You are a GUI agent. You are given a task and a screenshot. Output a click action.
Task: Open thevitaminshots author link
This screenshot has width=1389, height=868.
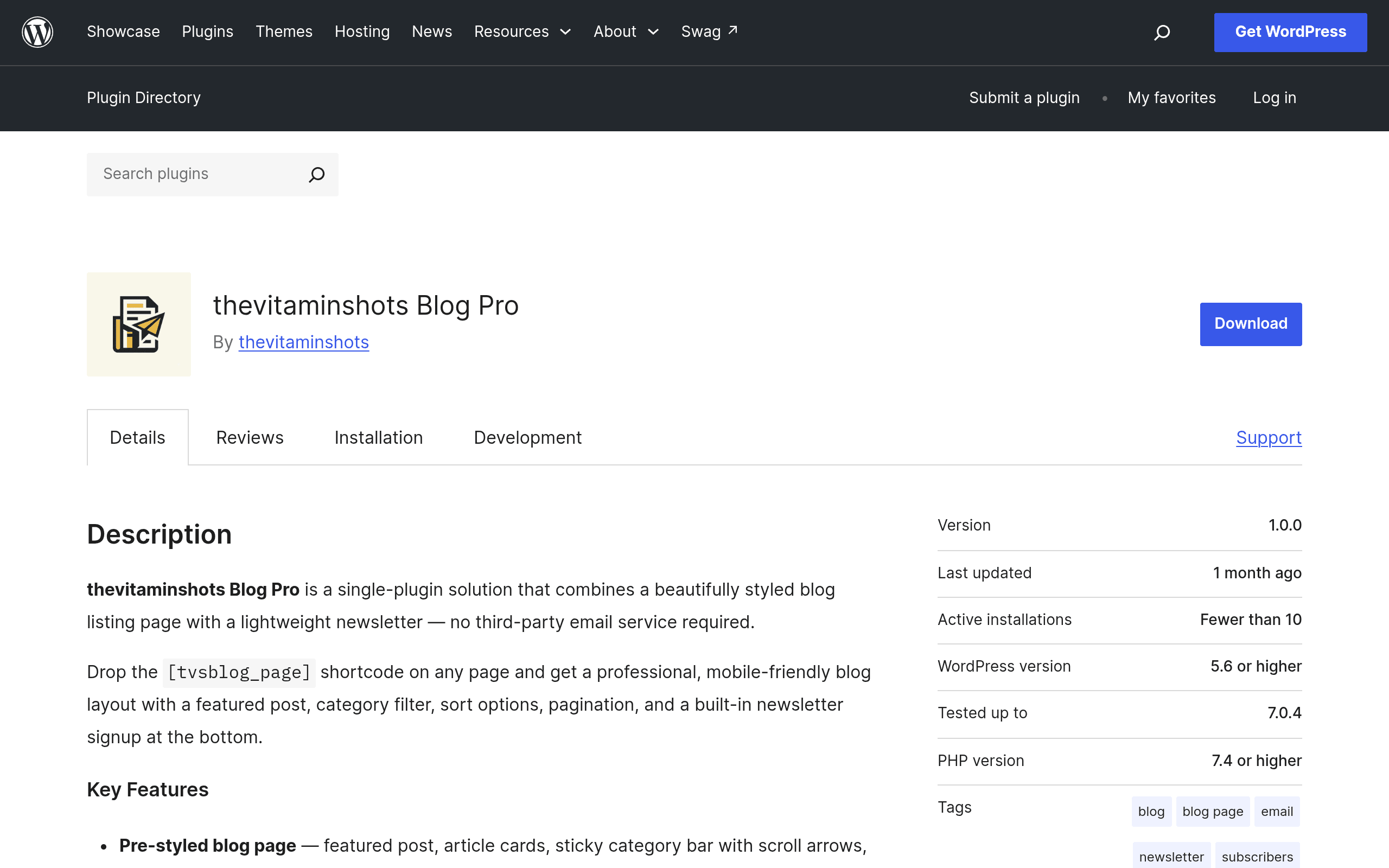pyautogui.click(x=304, y=342)
